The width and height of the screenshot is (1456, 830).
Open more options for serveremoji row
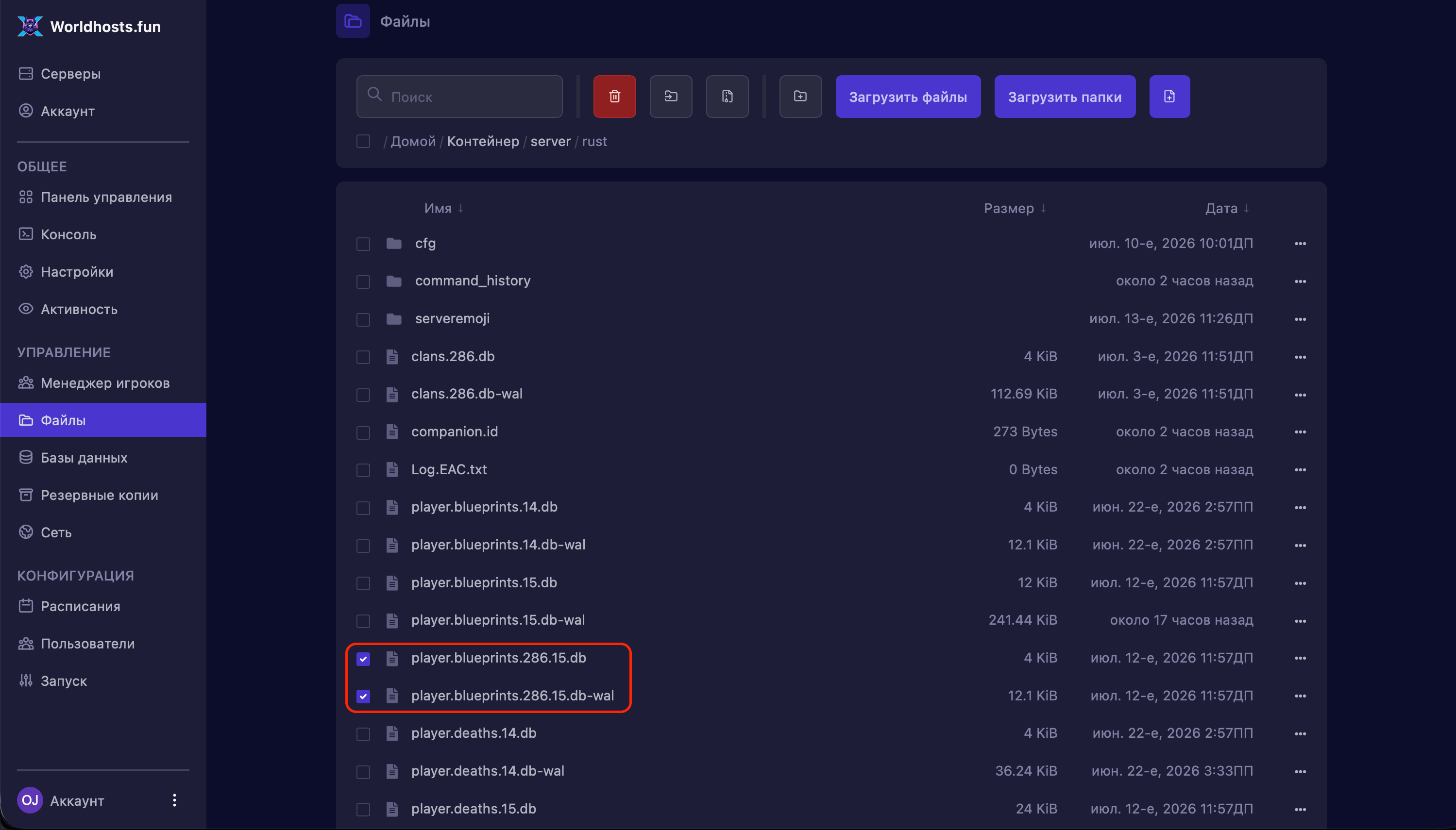tap(1300, 319)
